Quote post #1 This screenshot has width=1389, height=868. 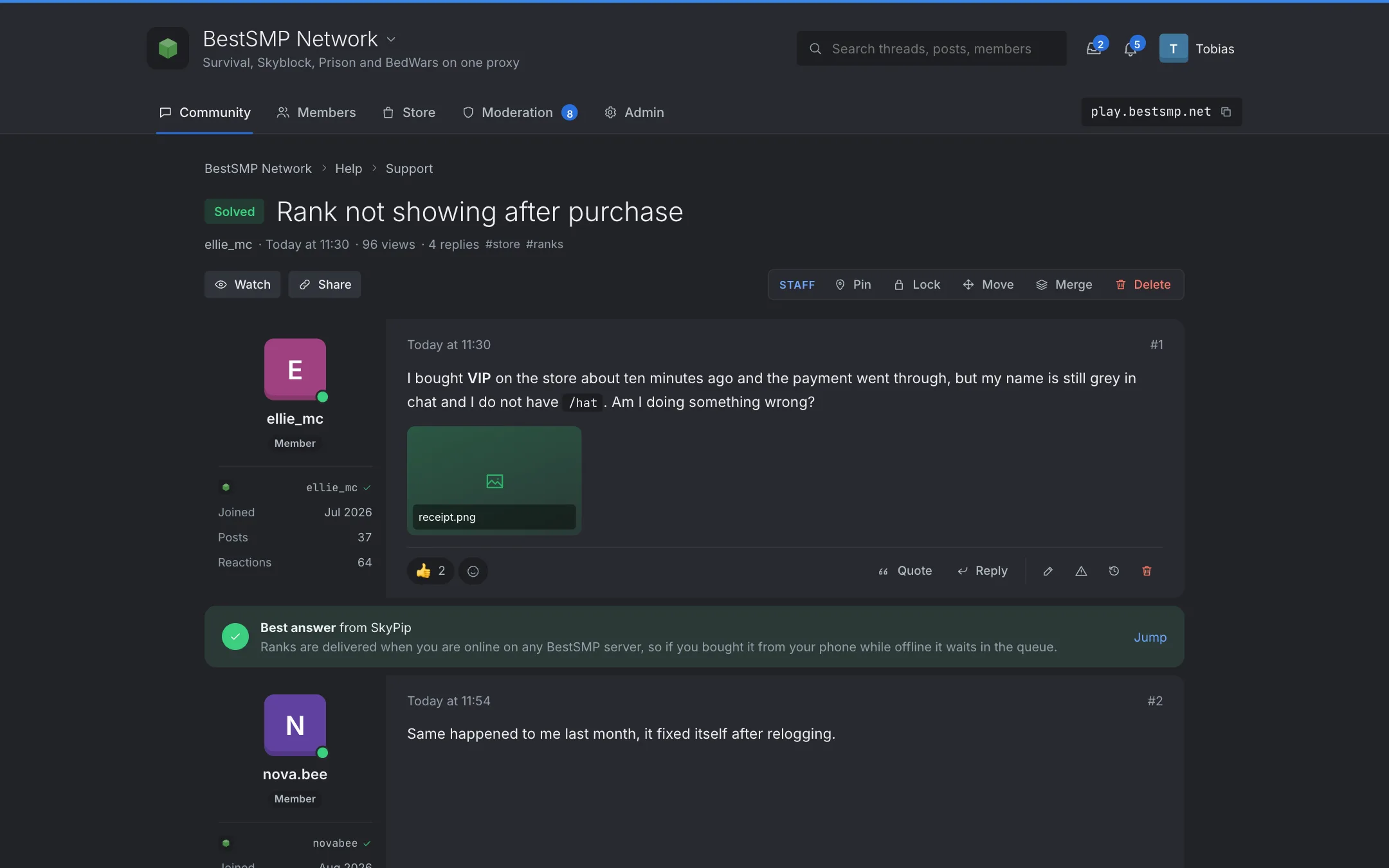(905, 571)
